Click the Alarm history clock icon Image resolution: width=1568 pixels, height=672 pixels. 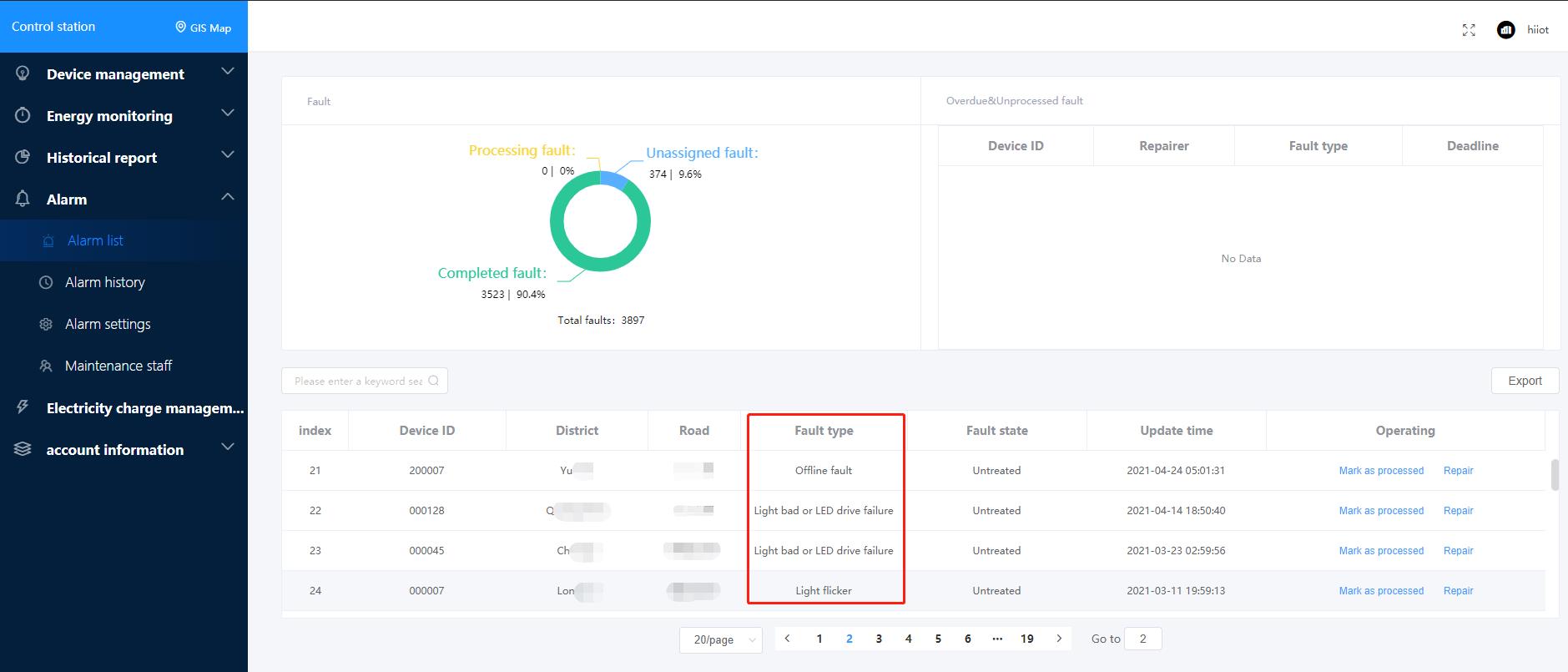47,282
